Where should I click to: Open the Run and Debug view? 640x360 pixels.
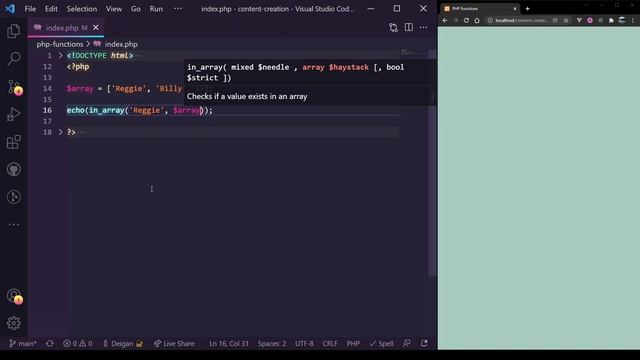[x=13, y=115]
